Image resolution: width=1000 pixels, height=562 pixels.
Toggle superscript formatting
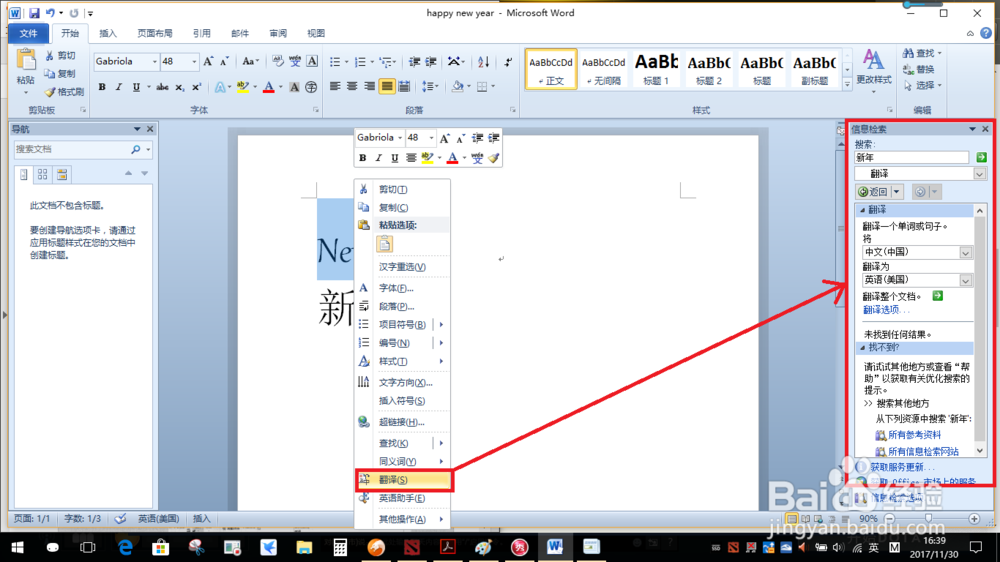pyautogui.click(x=196, y=87)
